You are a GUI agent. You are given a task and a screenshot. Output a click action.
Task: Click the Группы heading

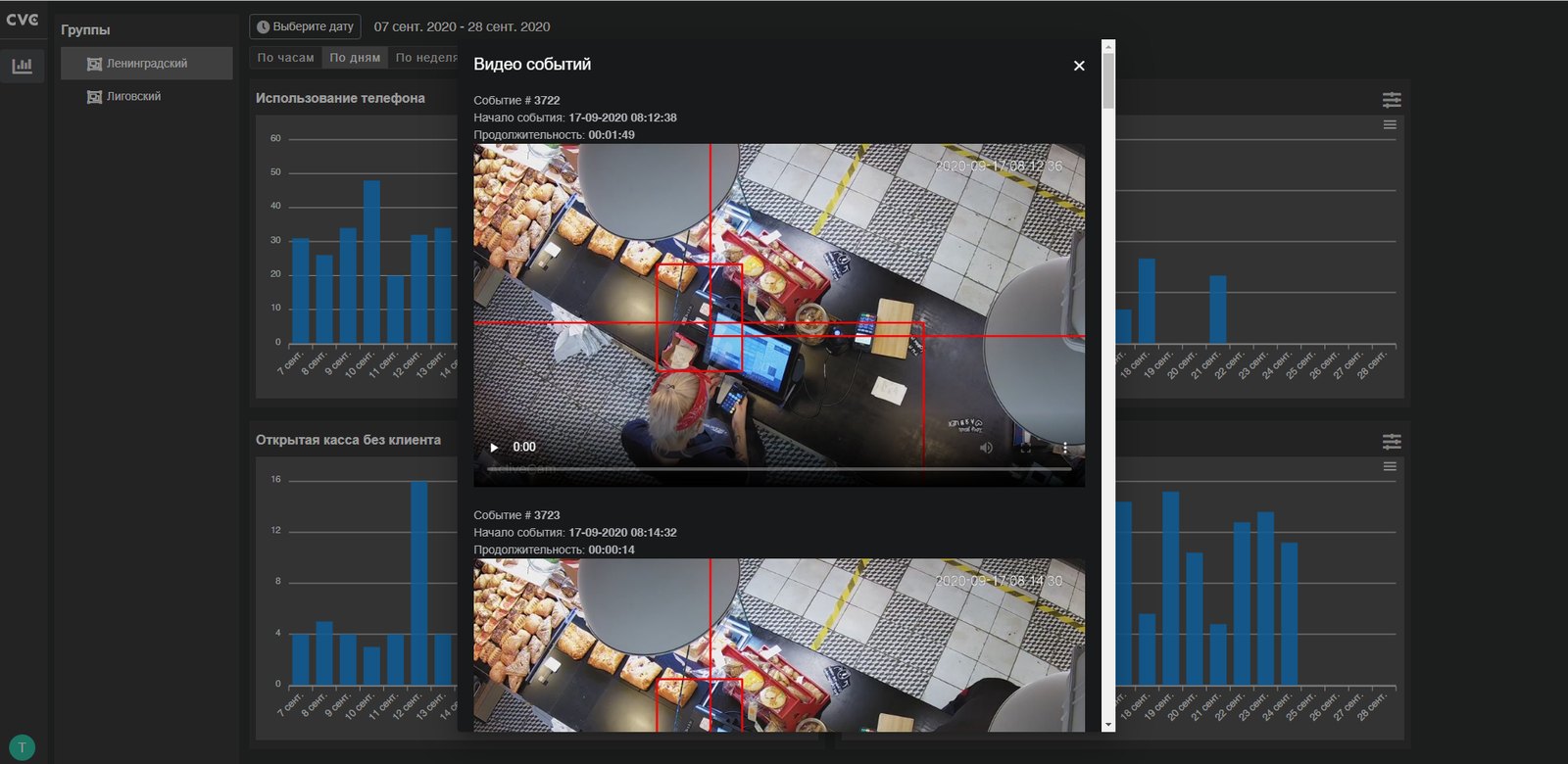85,29
